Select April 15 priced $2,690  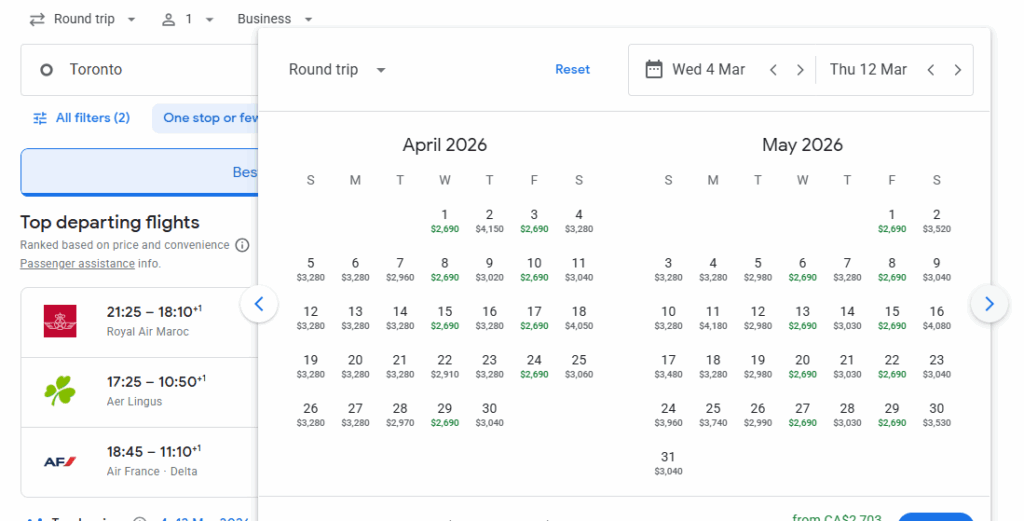pyautogui.click(x=445, y=318)
